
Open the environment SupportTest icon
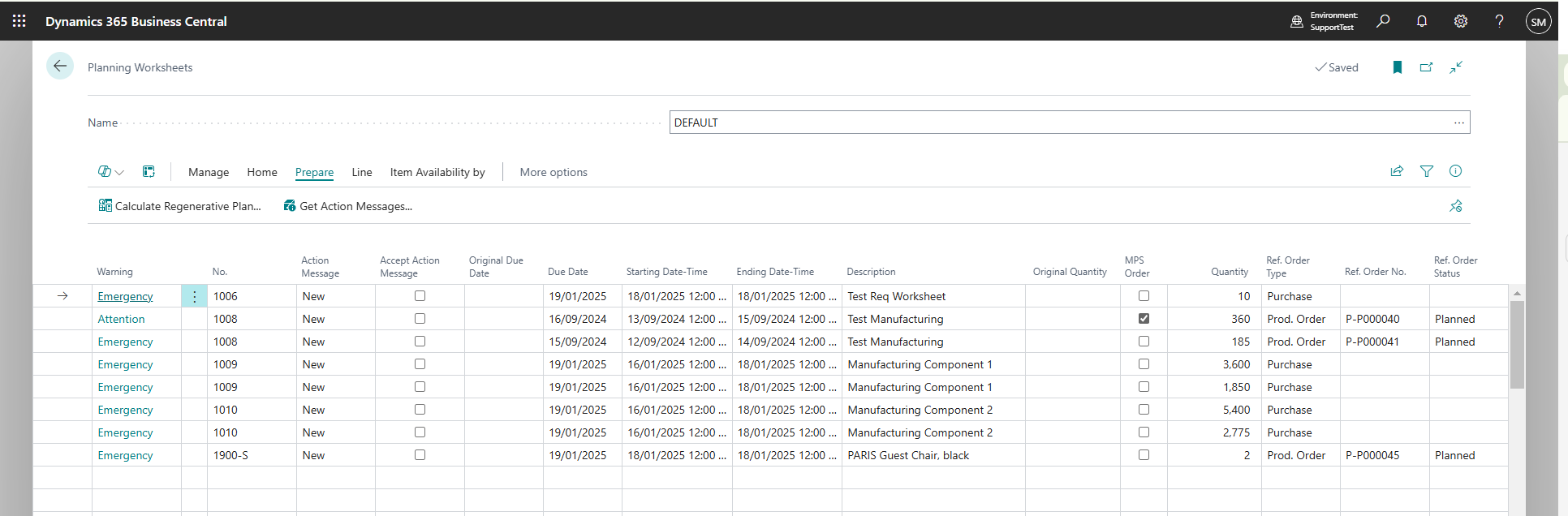(1297, 22)
